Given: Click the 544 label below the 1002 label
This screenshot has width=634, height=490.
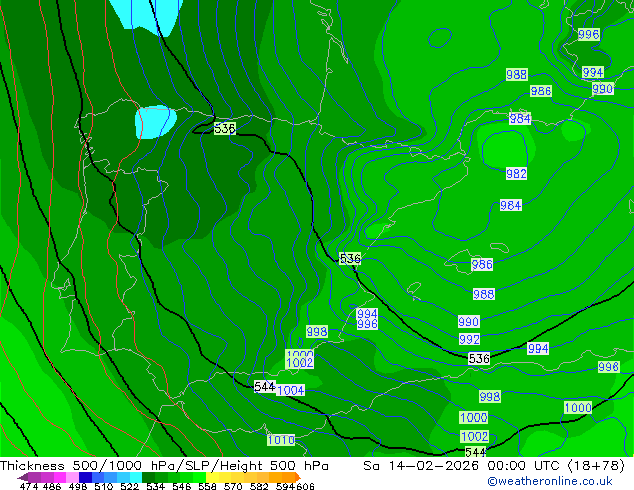Looking at the screenshot, I should point(476,452).
